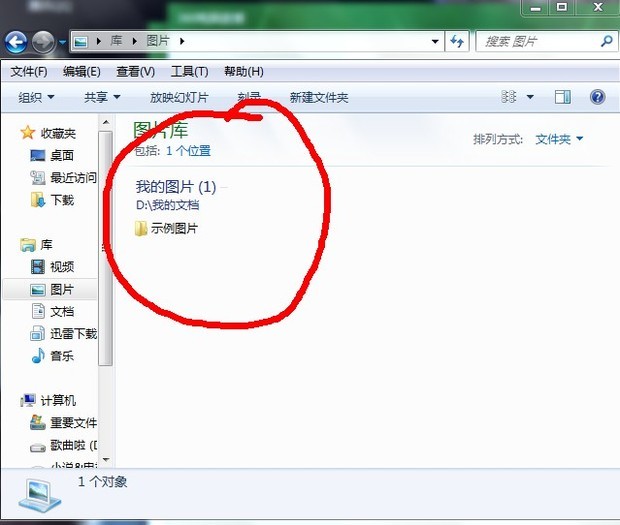The height and width of the screenshot is (525, 620).
Task: Click navigation pane scroll down arrow
Action: (106, 460)
